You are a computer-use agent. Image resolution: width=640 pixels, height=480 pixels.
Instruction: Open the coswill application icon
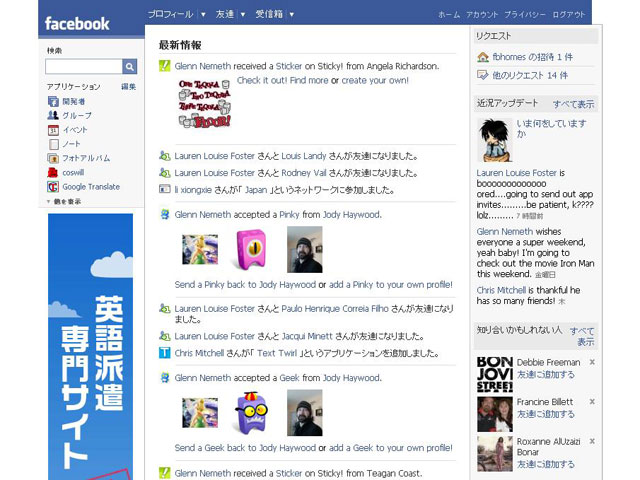click(x=53, y=172)
